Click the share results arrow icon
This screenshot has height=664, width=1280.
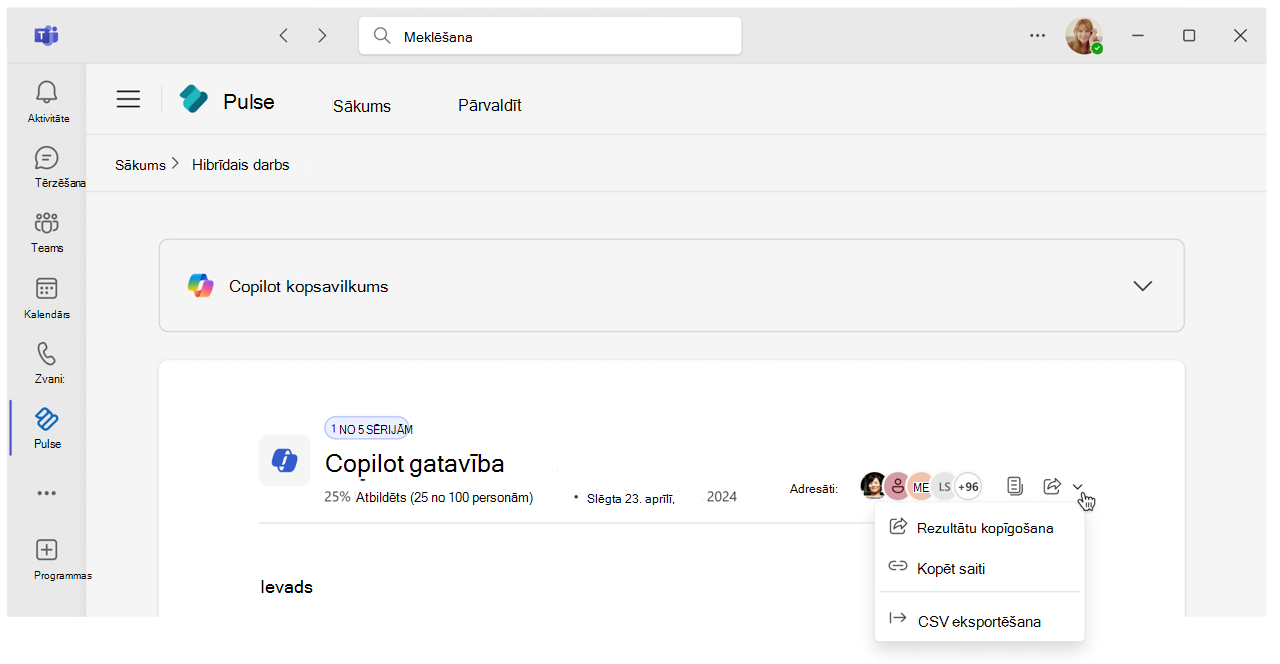pos(1051,486)
